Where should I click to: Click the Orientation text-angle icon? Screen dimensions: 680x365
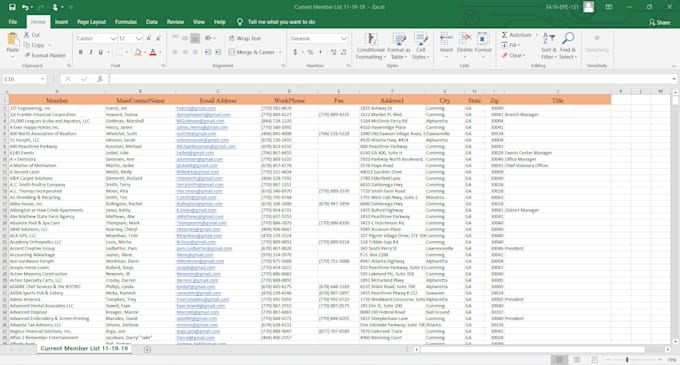coord(208,38)
